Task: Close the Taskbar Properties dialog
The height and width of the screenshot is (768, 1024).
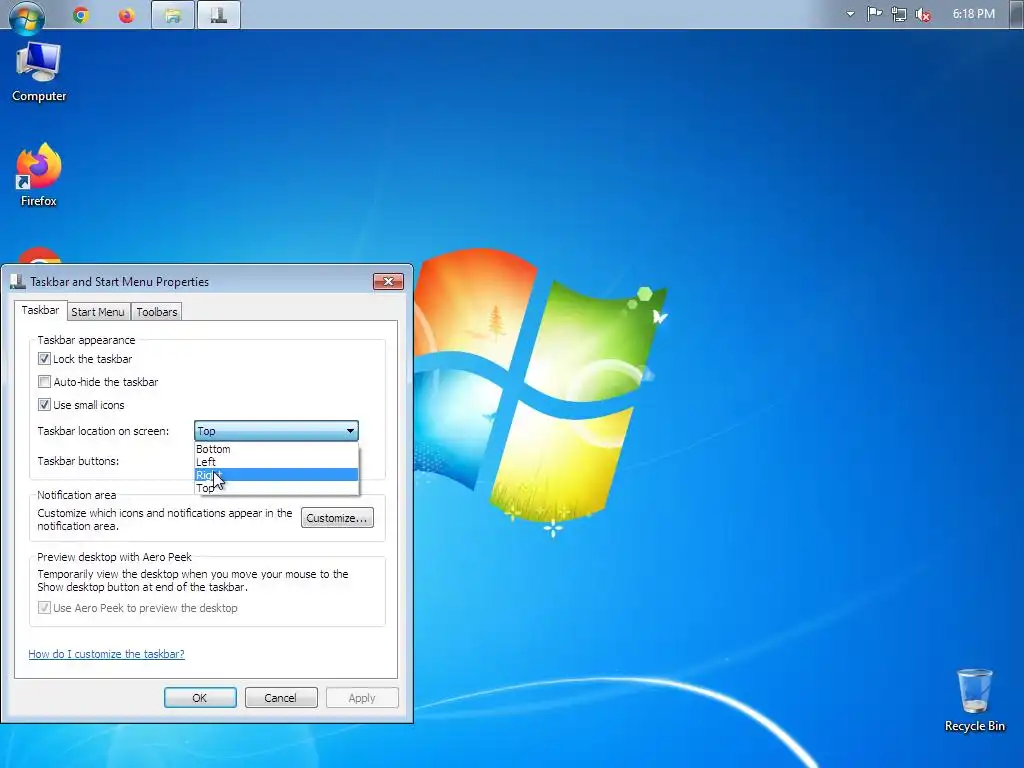Action: [x=389, y=281]
